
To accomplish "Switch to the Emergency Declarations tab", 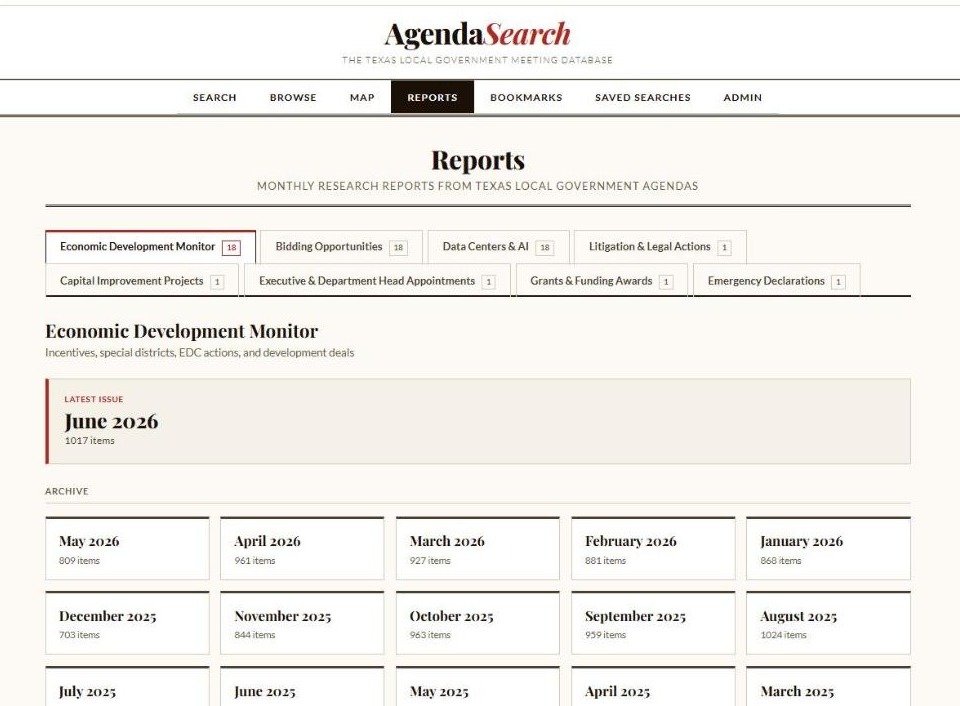I will click(x=776, y=281).
